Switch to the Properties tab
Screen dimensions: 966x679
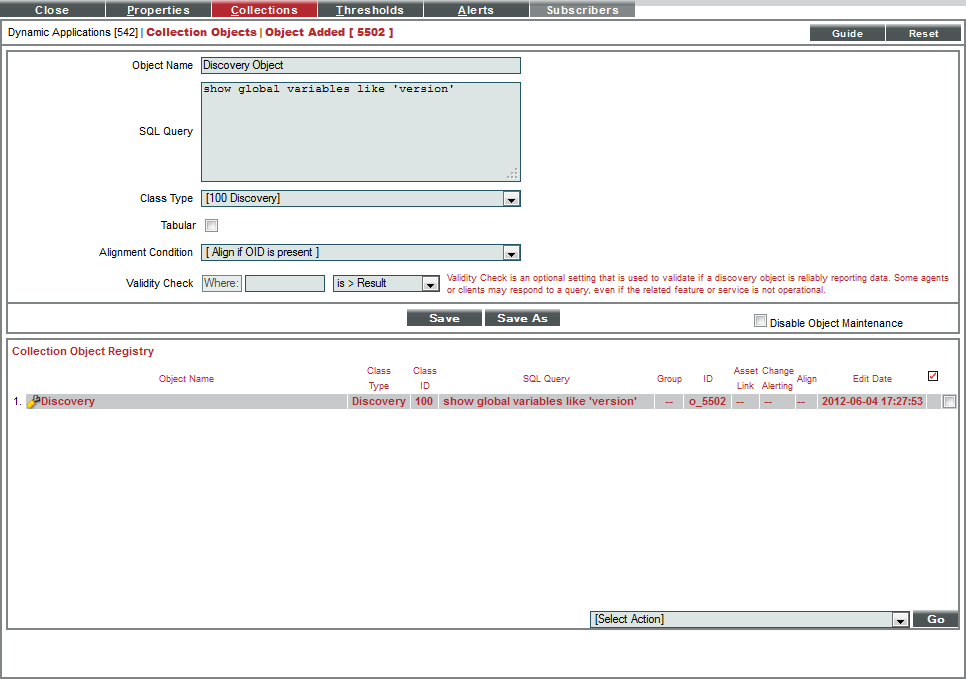point(158,9)
